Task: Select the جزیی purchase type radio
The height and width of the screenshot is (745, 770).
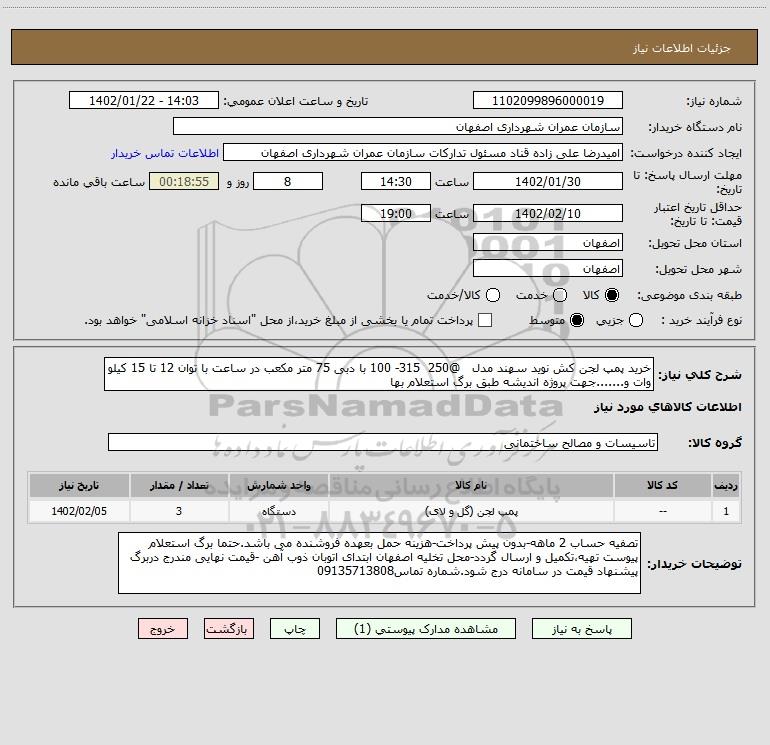Action: click(x=635, y=320)
